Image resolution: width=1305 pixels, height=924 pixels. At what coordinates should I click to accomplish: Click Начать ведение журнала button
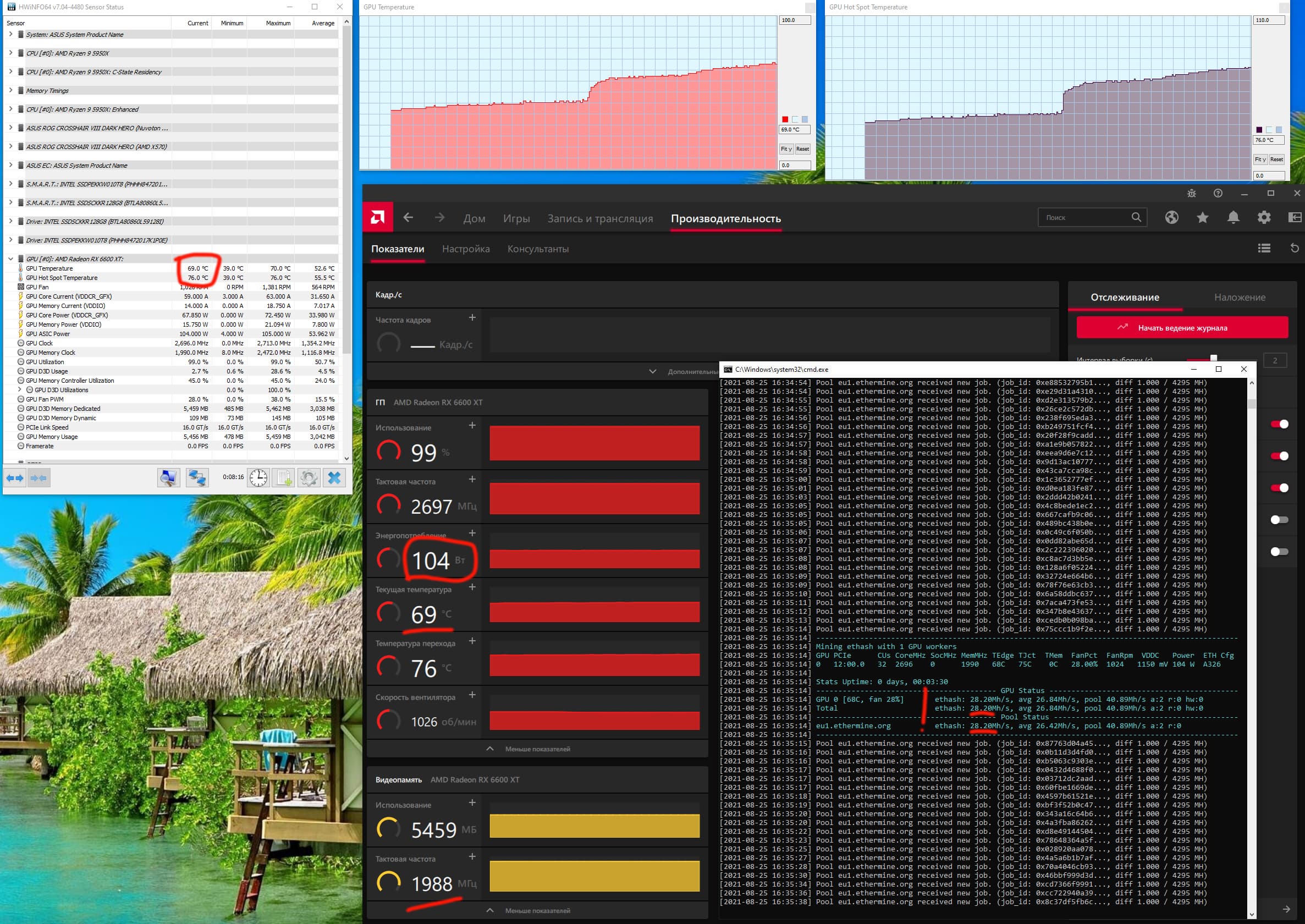(1182, 328)
